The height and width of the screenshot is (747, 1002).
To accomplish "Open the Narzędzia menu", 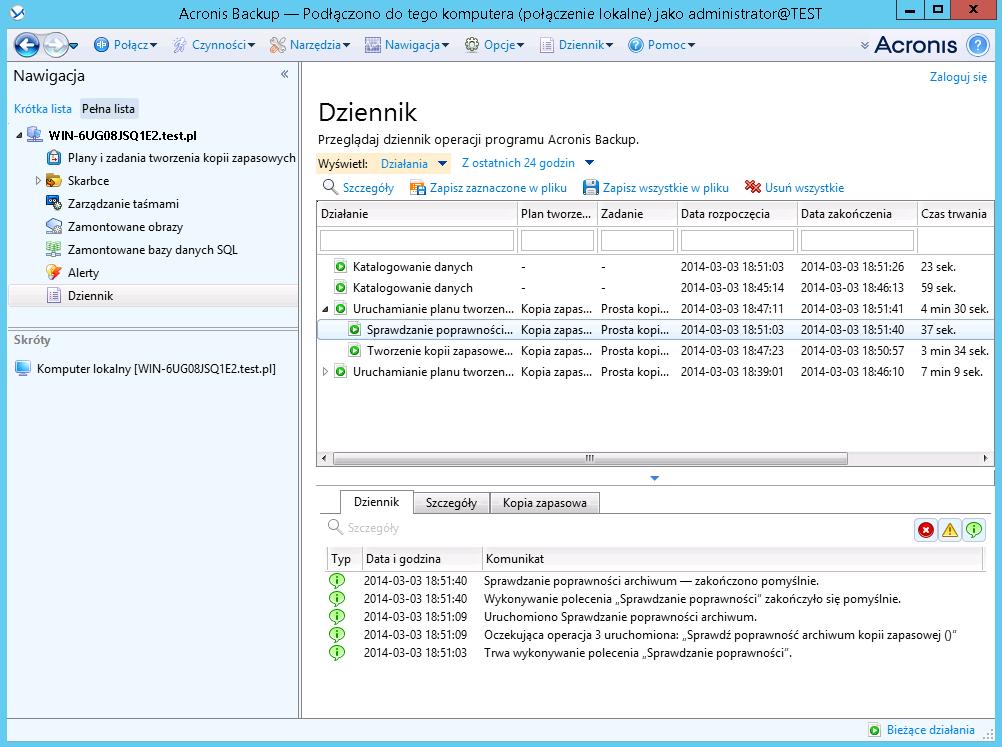I will coord(310,45).
